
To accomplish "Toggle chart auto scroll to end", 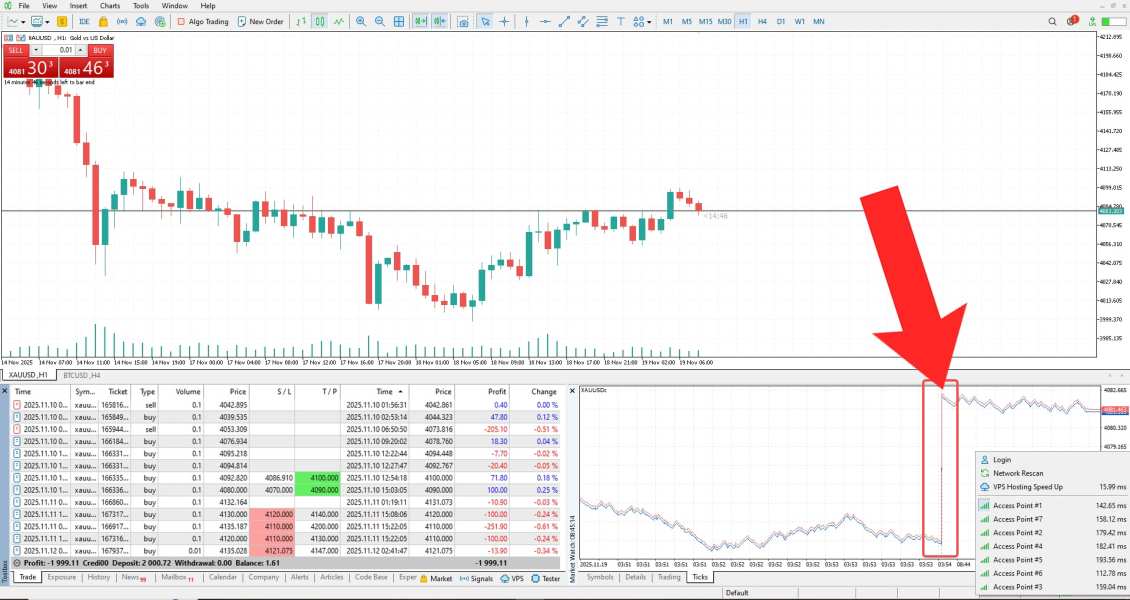I will [420, 22].
